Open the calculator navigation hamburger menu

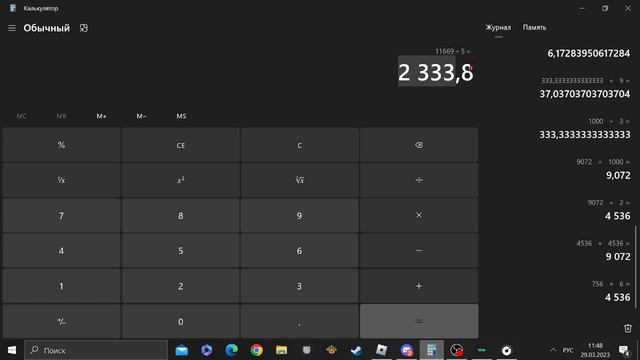click(12, 28)
